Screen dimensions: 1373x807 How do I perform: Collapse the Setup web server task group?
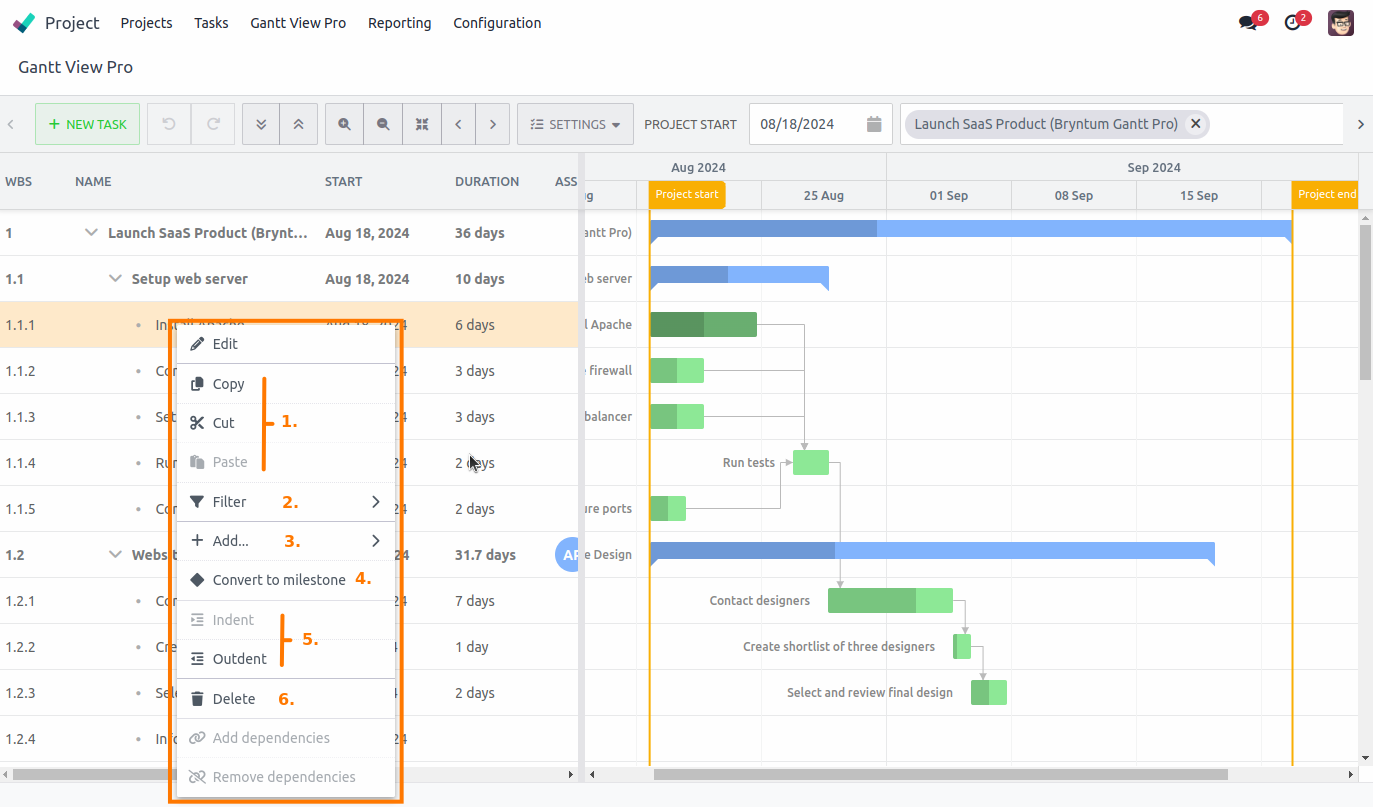[114, 278]
